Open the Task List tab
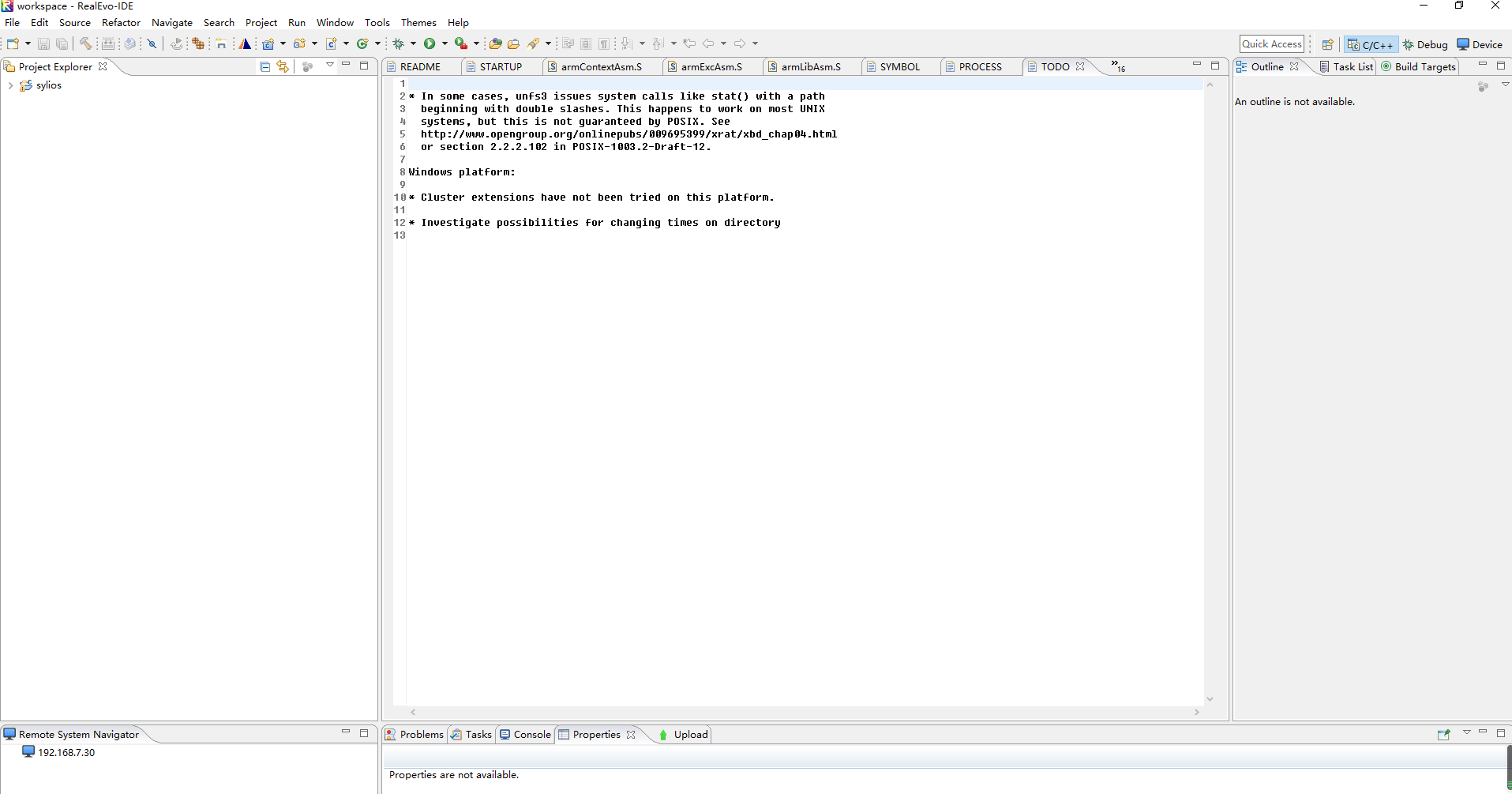 coord(1347,66)
